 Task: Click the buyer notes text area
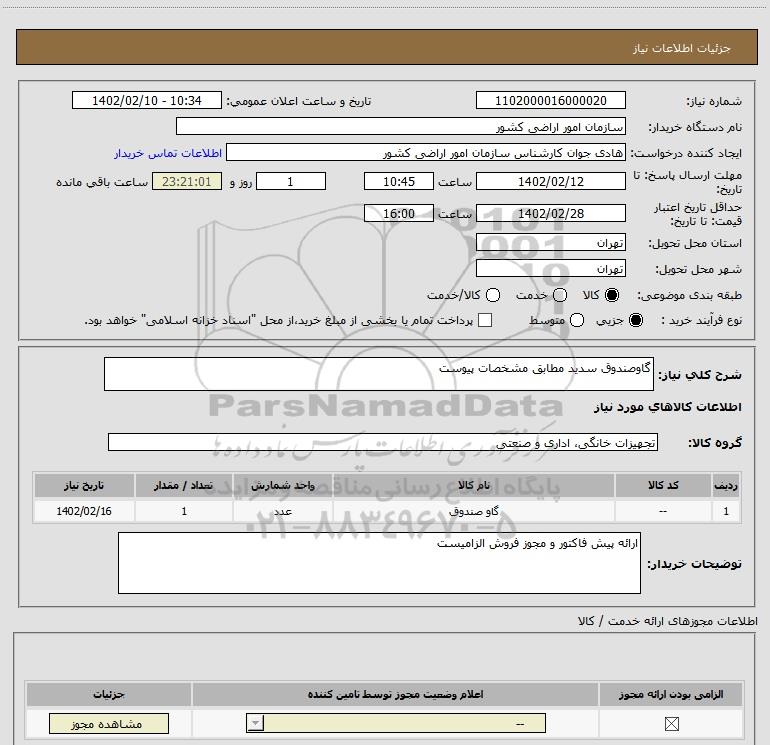point(379,563)
